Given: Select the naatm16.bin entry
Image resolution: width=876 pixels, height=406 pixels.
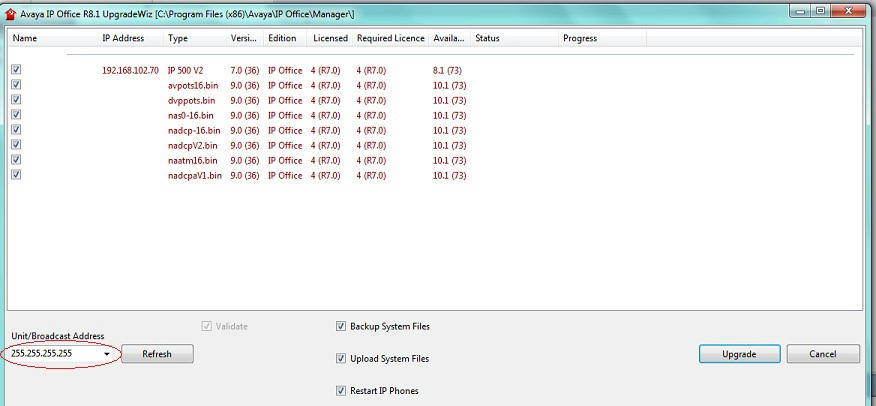Looking at the screenshot, I should coord(193,161).
